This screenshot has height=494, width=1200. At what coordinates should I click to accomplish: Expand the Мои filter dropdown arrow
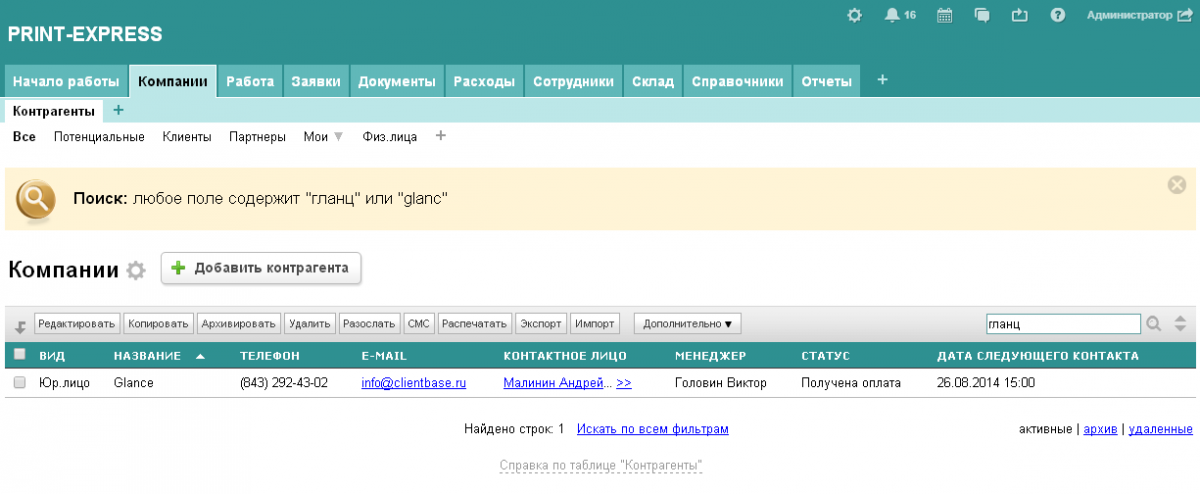[x=338, y=137]
